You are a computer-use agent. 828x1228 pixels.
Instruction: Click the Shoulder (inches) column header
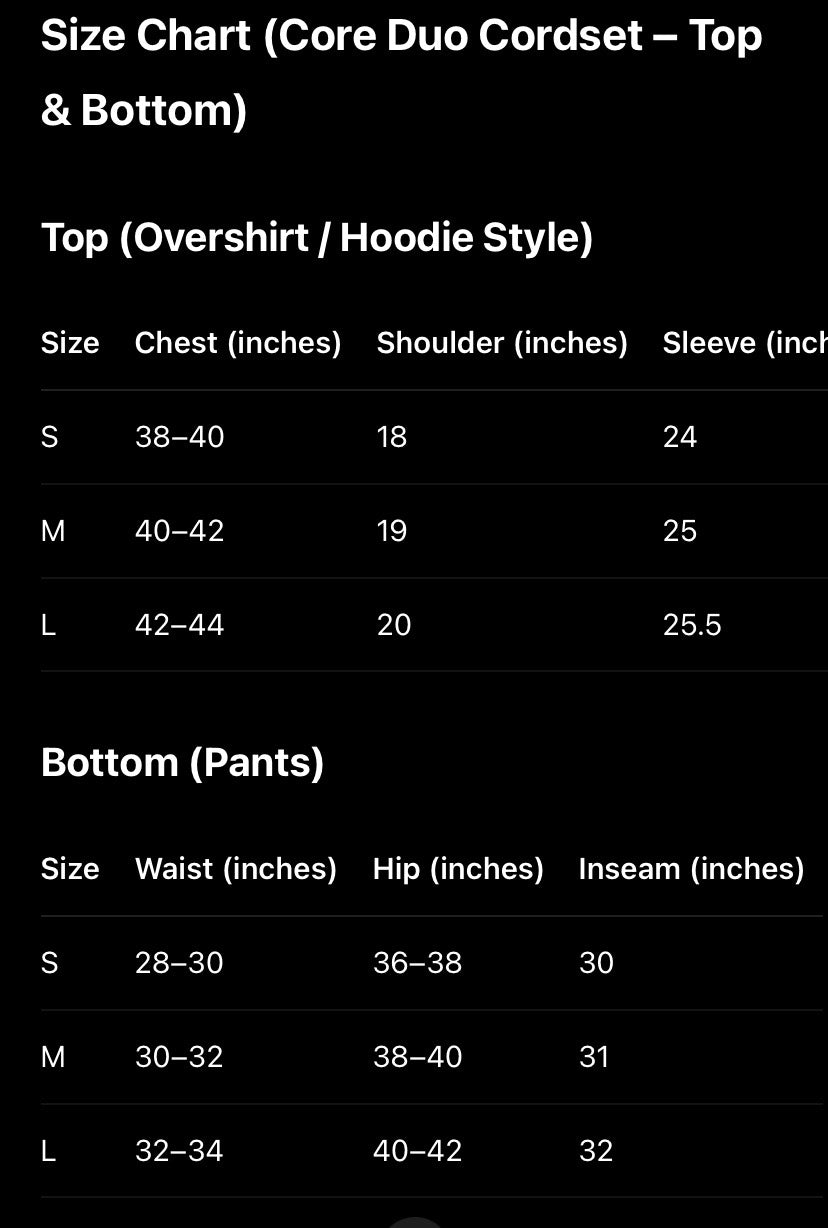pyautogui.click(x=501, y=343)
